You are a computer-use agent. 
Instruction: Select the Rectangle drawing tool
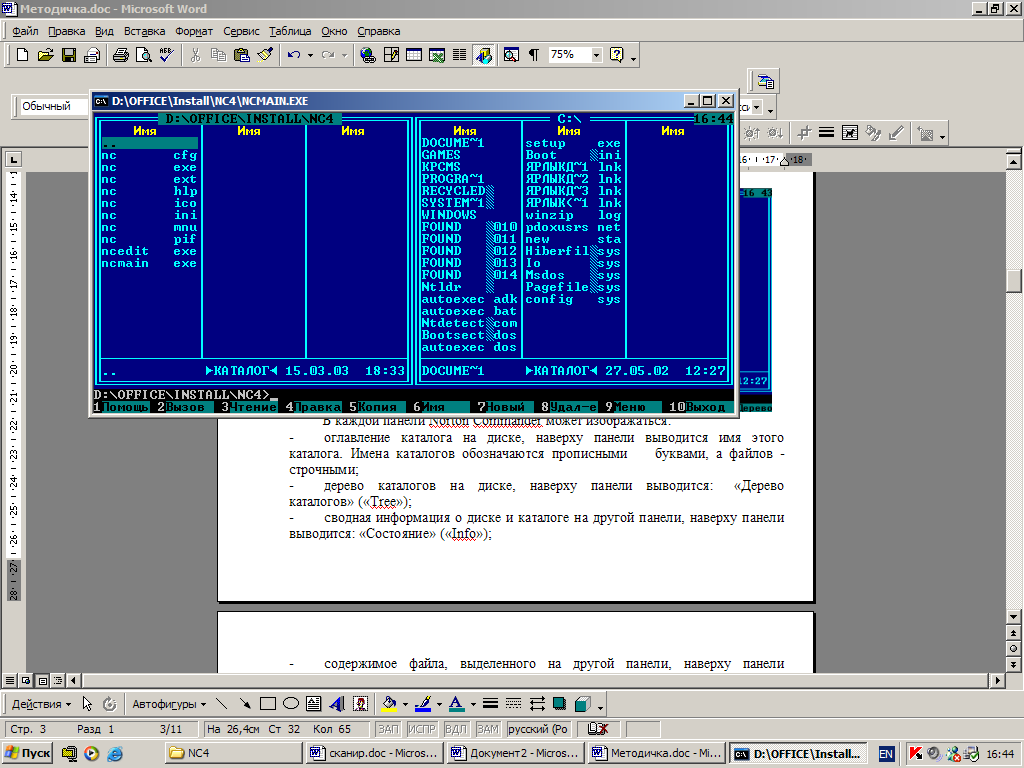(268, 704)
